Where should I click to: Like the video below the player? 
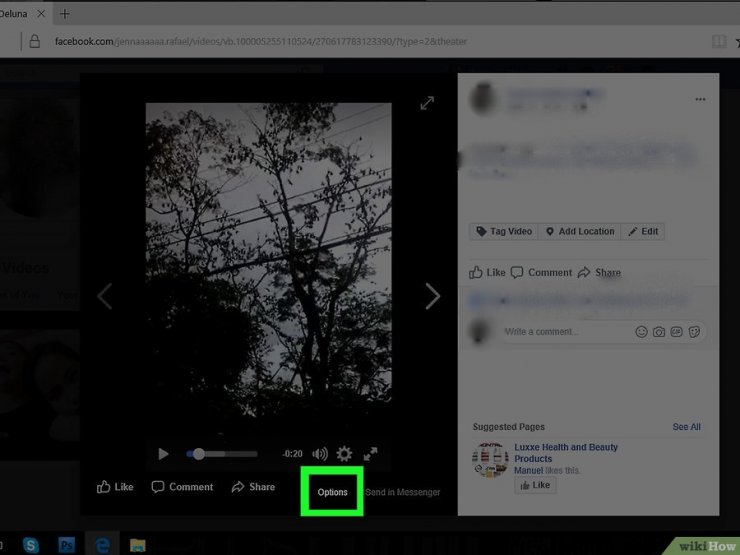115,487
